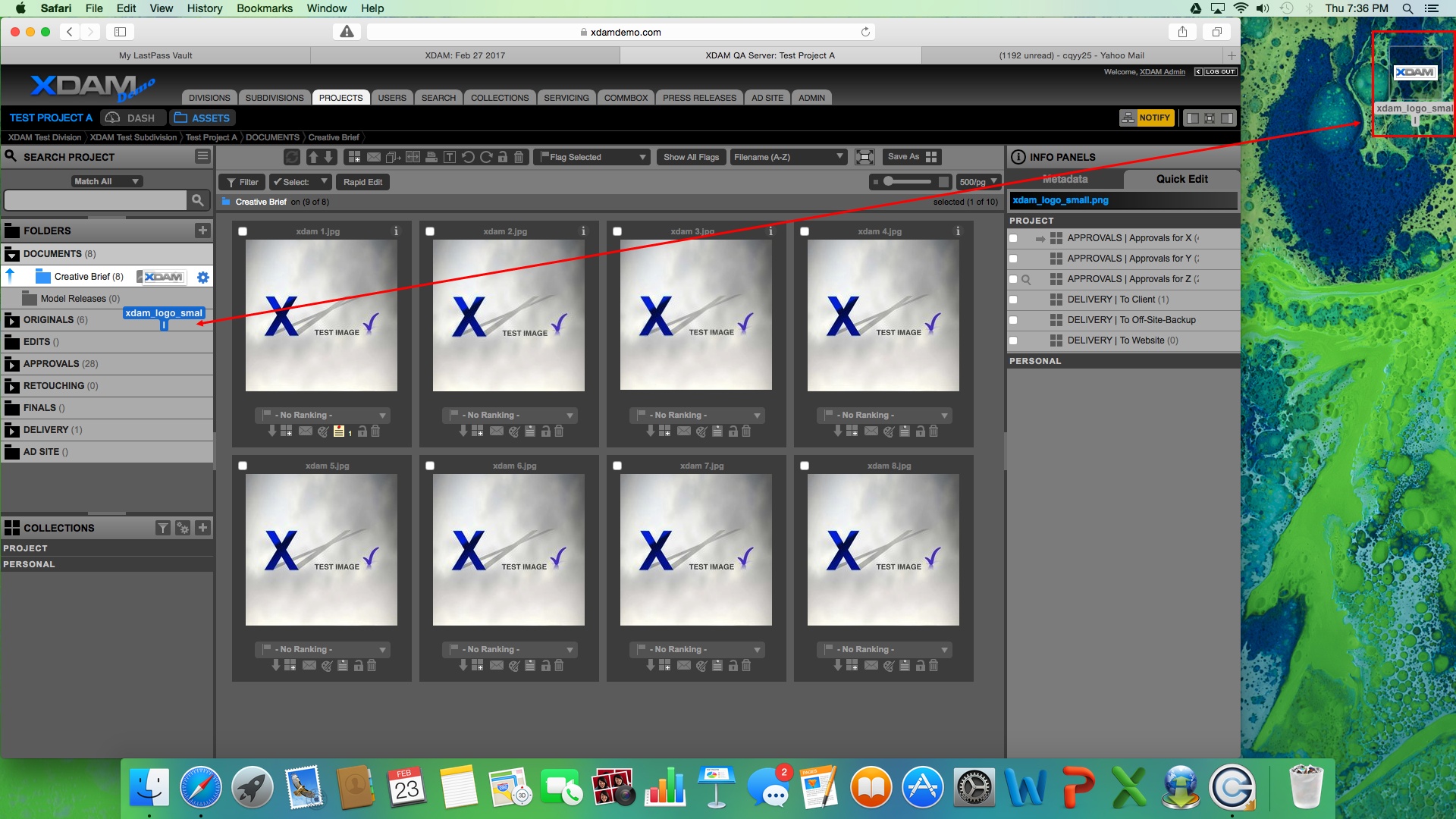Switch to the Metadata info tab
1456x819 pixels.
tap(1065, 180)
